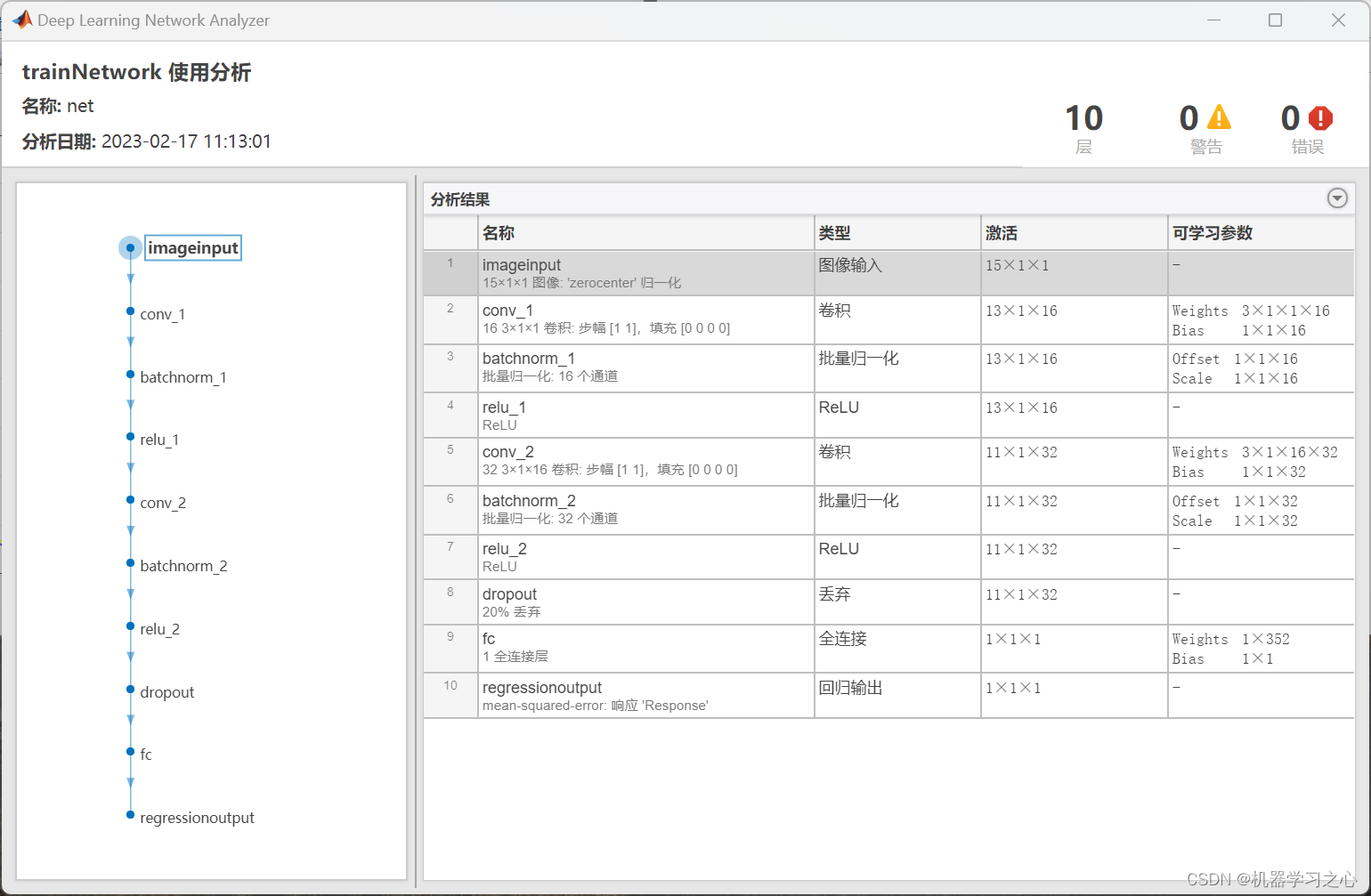Maximize the Network Analyzer window

point(1275,20)
